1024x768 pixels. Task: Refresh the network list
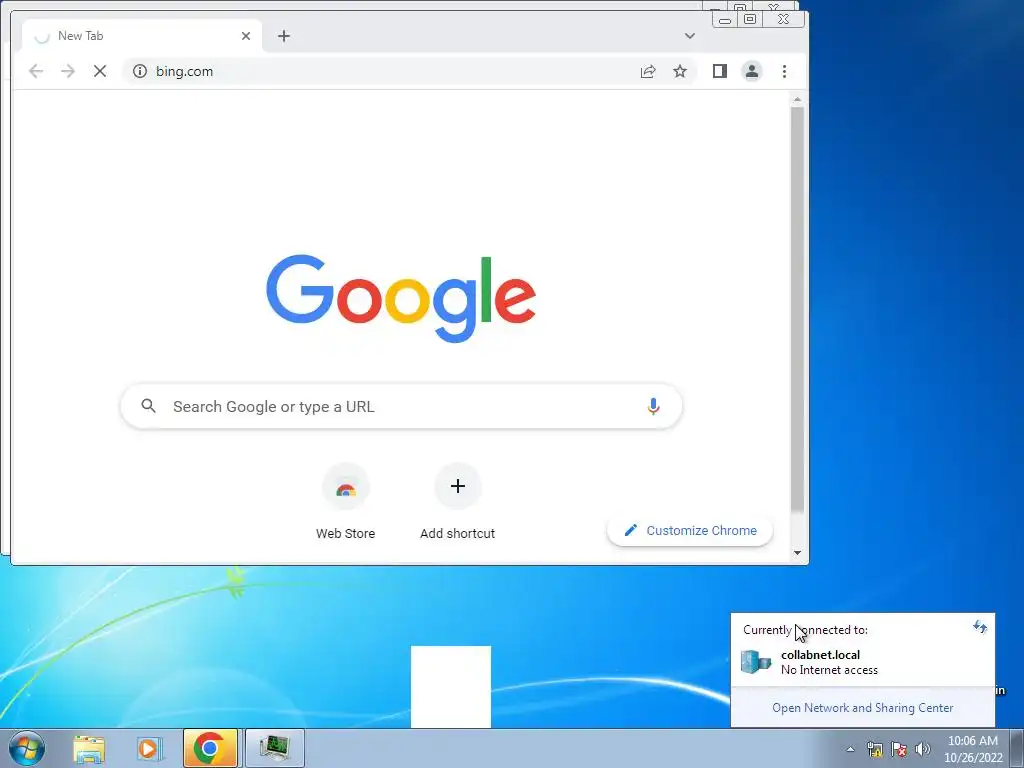pos(980,627)
